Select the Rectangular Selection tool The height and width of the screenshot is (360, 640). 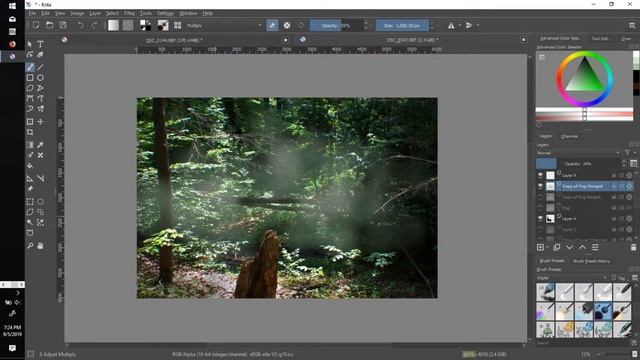pos(30,202)
